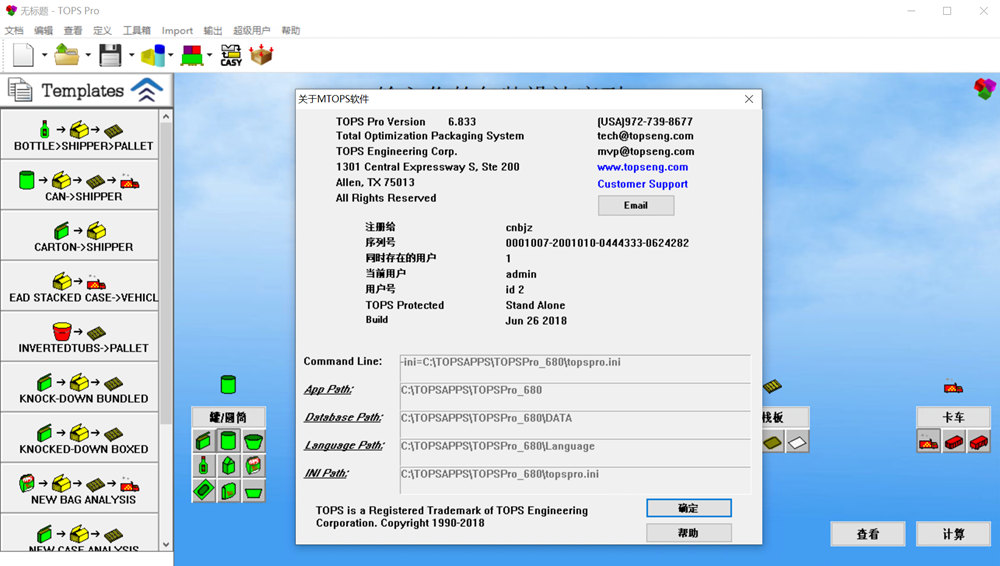Select the white slip sheet icon under 栈板

pos(797,442)
